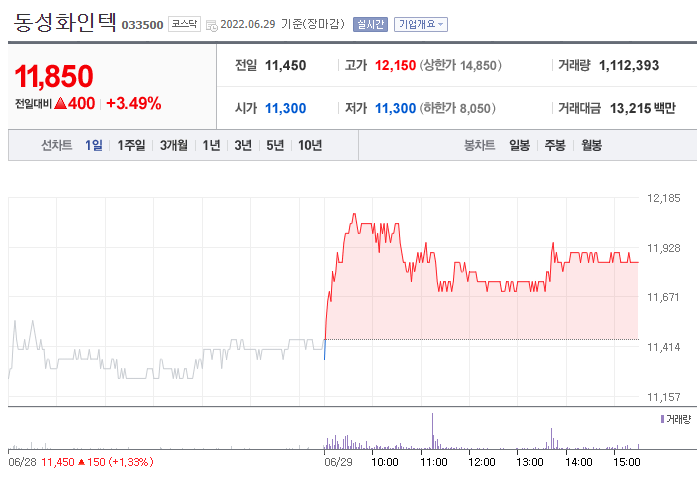Image resolution: width=697 pixels, height=482 pixels.
Task: Select the 1주일 line chart tab
Action: pyautogui.click(x=131, y=145)
